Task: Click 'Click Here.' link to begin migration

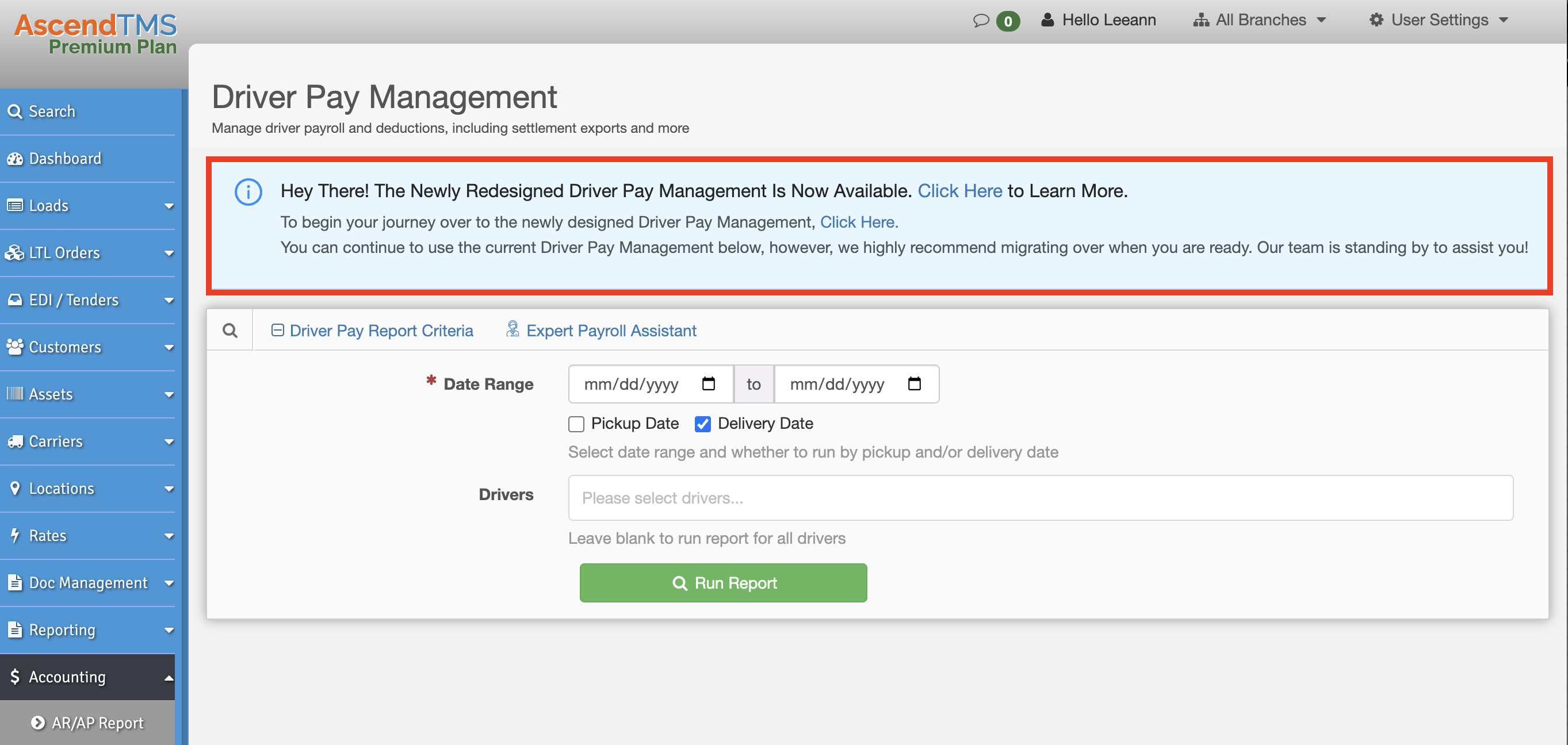Action: pos(859,222)
